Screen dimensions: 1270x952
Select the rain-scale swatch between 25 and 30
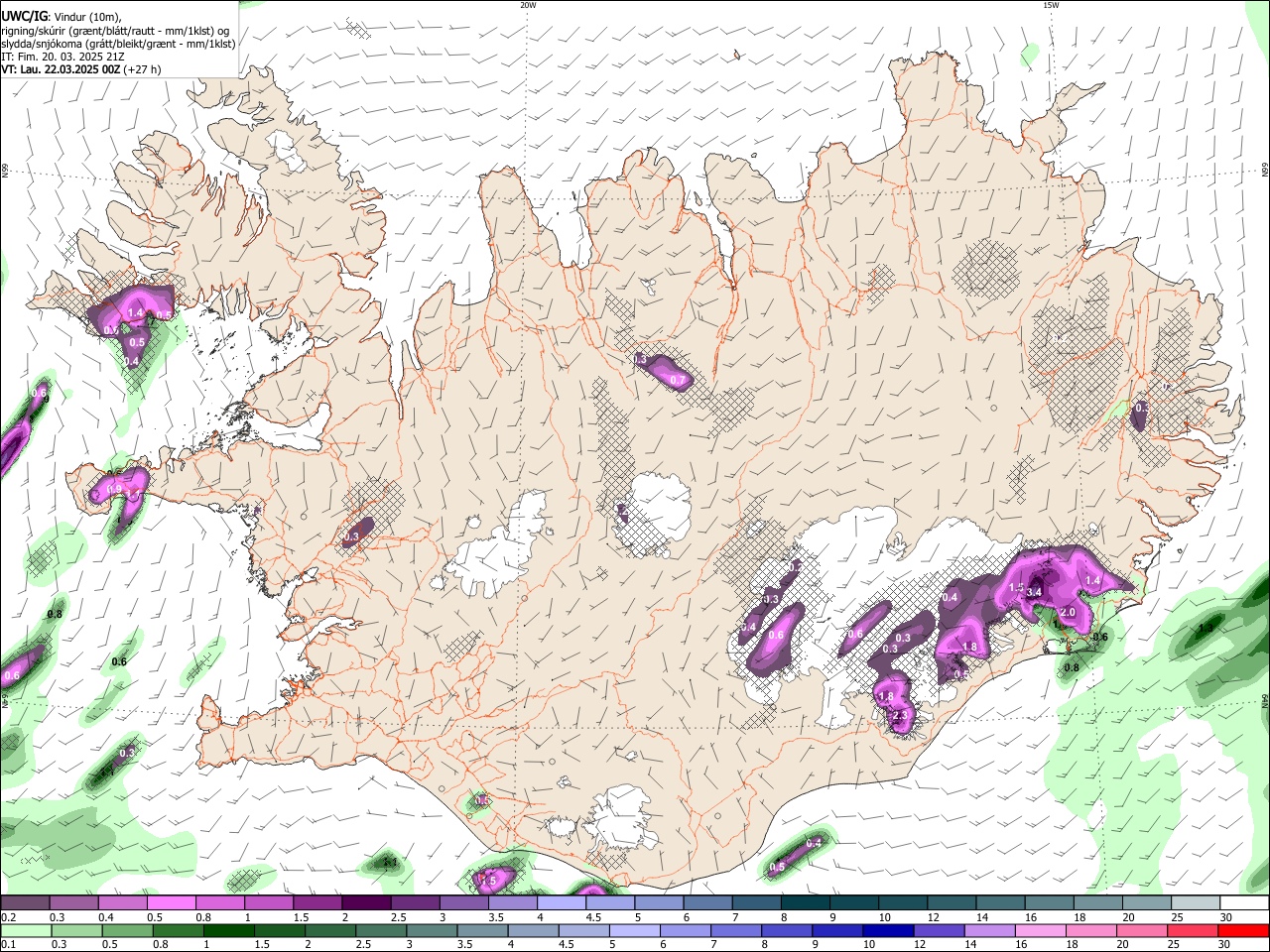pos(1193,930)
